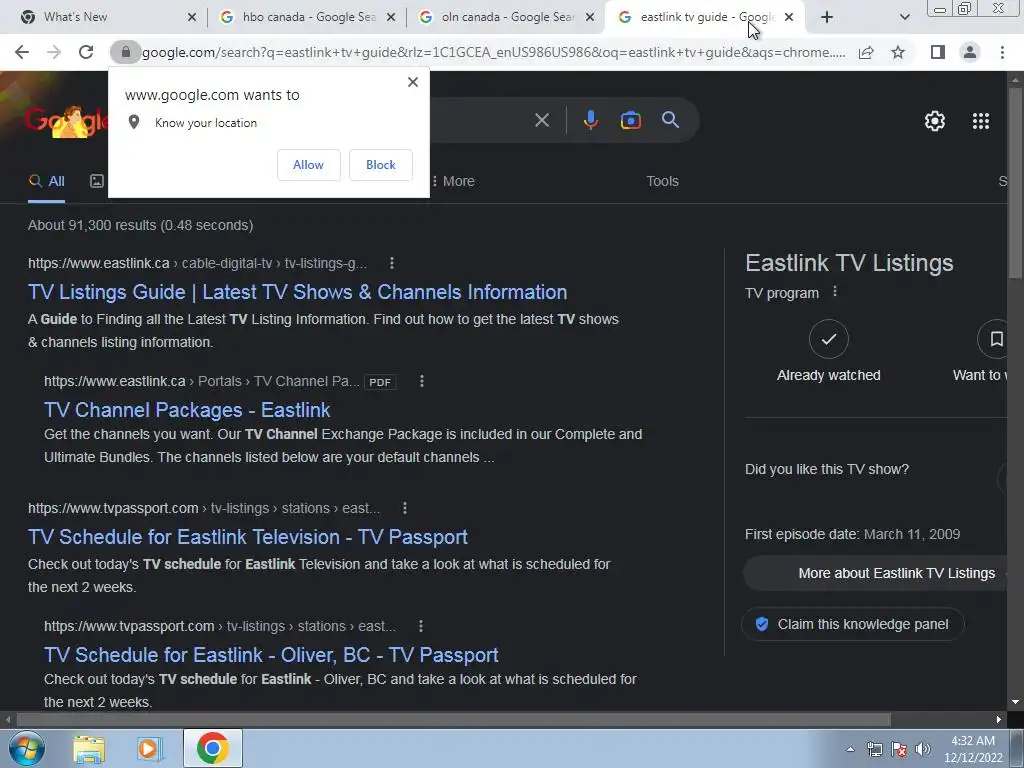Viewport: 1024px width, 768px height.
Task: Click the magnifier search button
Action: click(671, 120)
